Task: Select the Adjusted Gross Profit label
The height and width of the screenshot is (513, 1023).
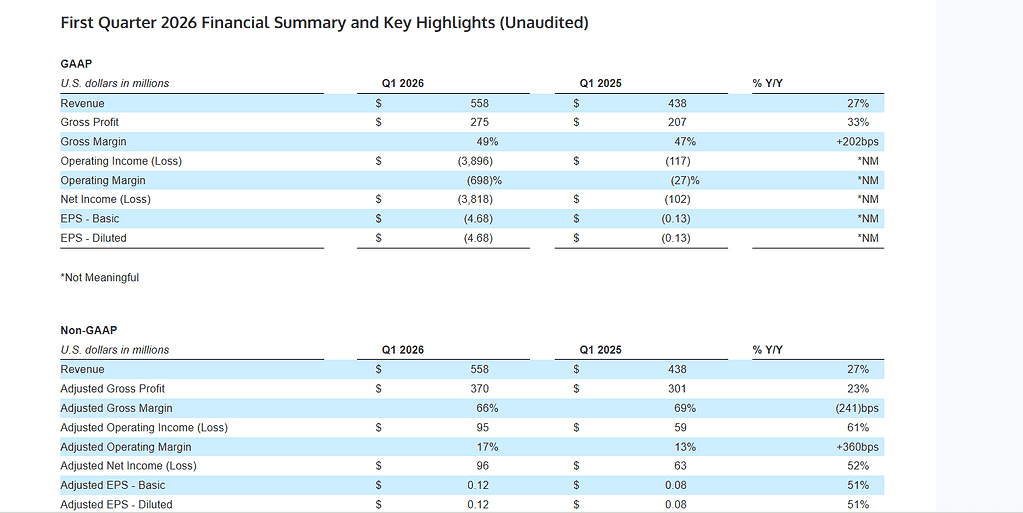Action: pos(112,388)
